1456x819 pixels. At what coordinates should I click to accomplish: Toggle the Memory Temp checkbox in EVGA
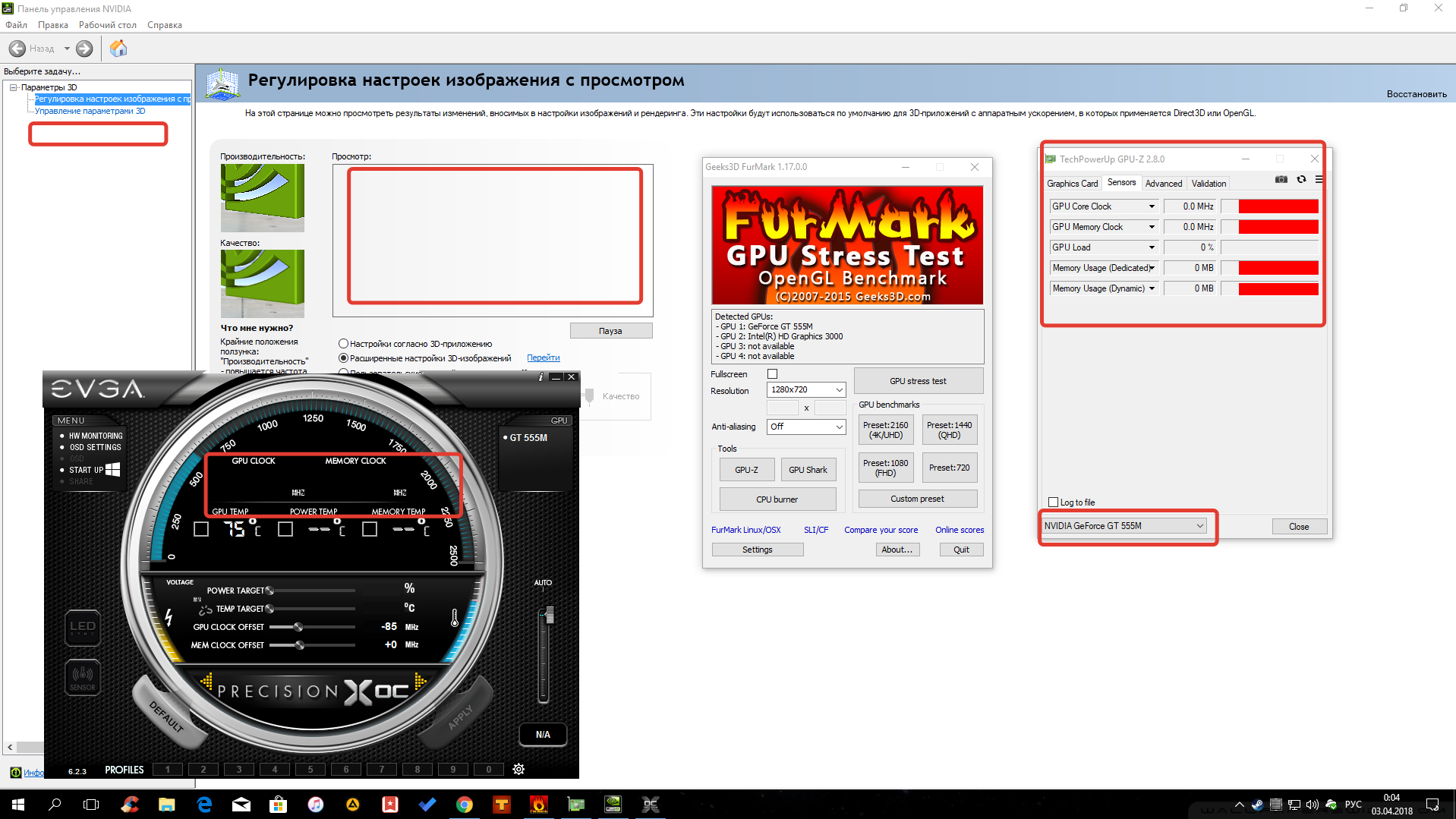(x=370, y=529)
